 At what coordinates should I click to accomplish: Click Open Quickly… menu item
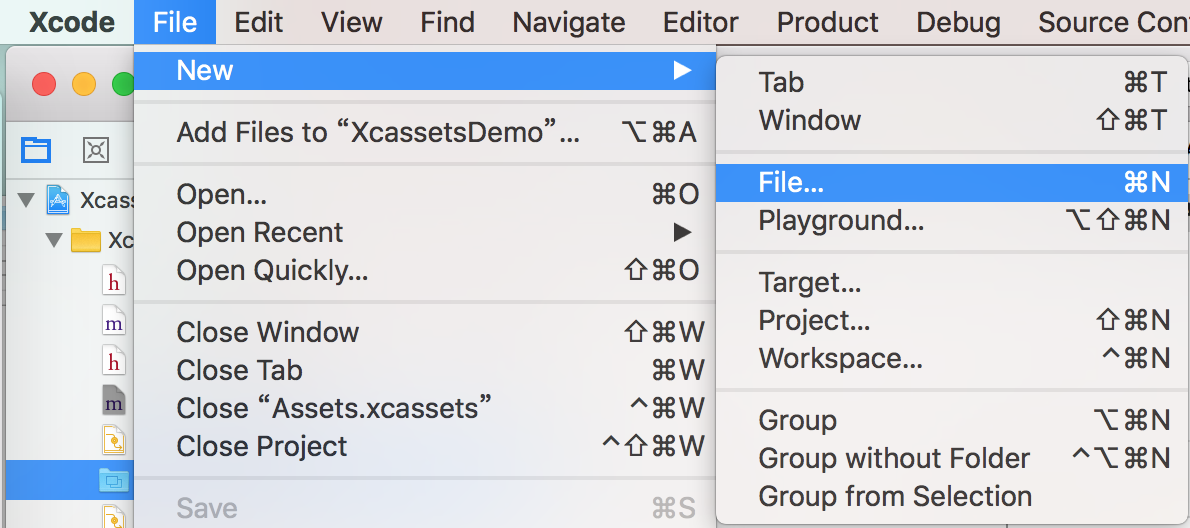tap(272, 270)
